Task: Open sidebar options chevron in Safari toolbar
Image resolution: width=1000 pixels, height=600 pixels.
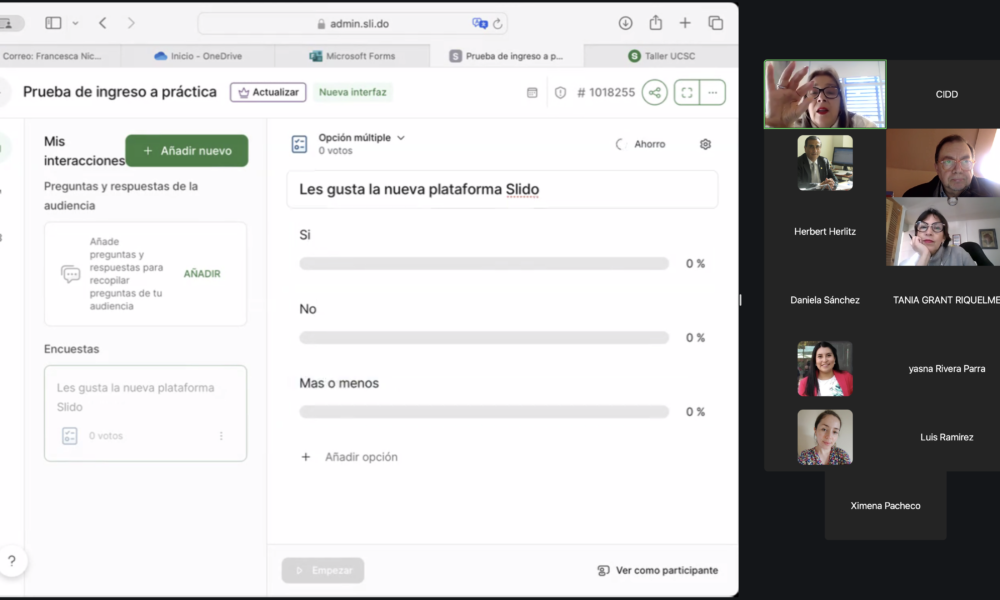Action: click(x=75, y=23)
